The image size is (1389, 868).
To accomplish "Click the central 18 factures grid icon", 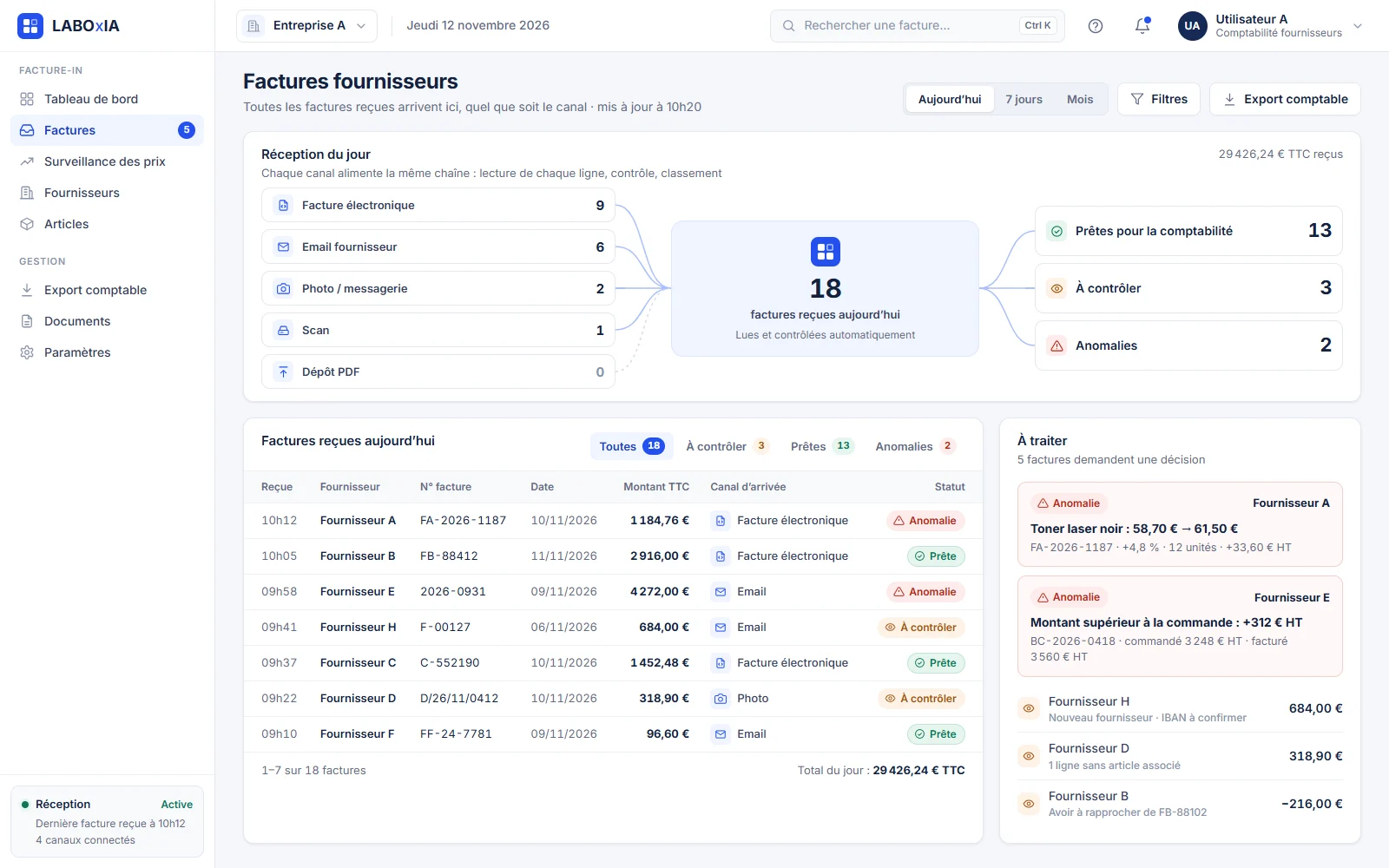I will coord(826,252).
